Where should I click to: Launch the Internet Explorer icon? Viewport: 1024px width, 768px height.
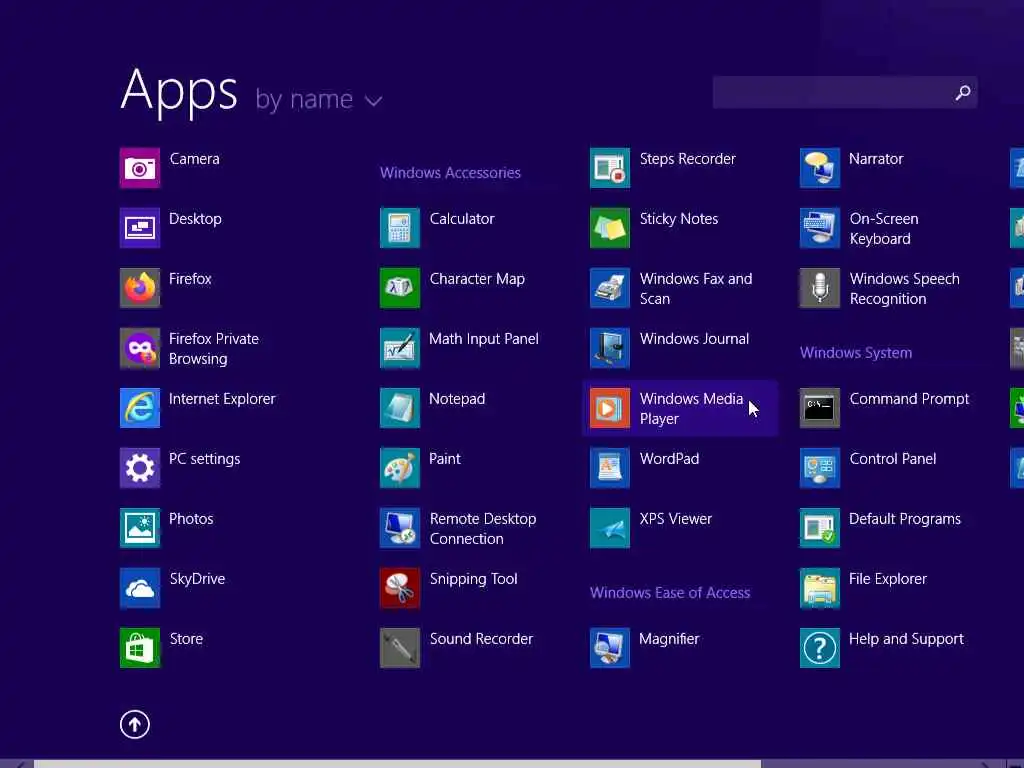pos(140,408)
